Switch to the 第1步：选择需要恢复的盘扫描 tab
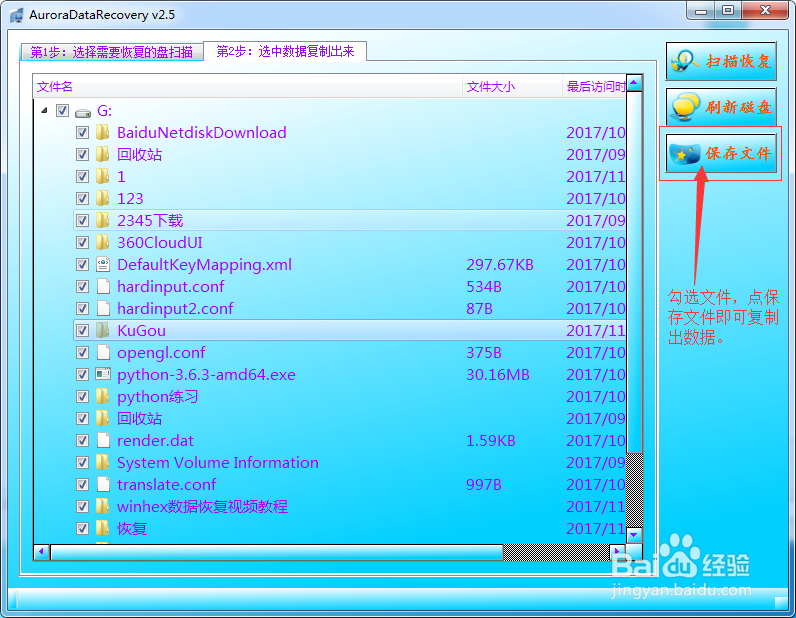 tap(112, 52)
